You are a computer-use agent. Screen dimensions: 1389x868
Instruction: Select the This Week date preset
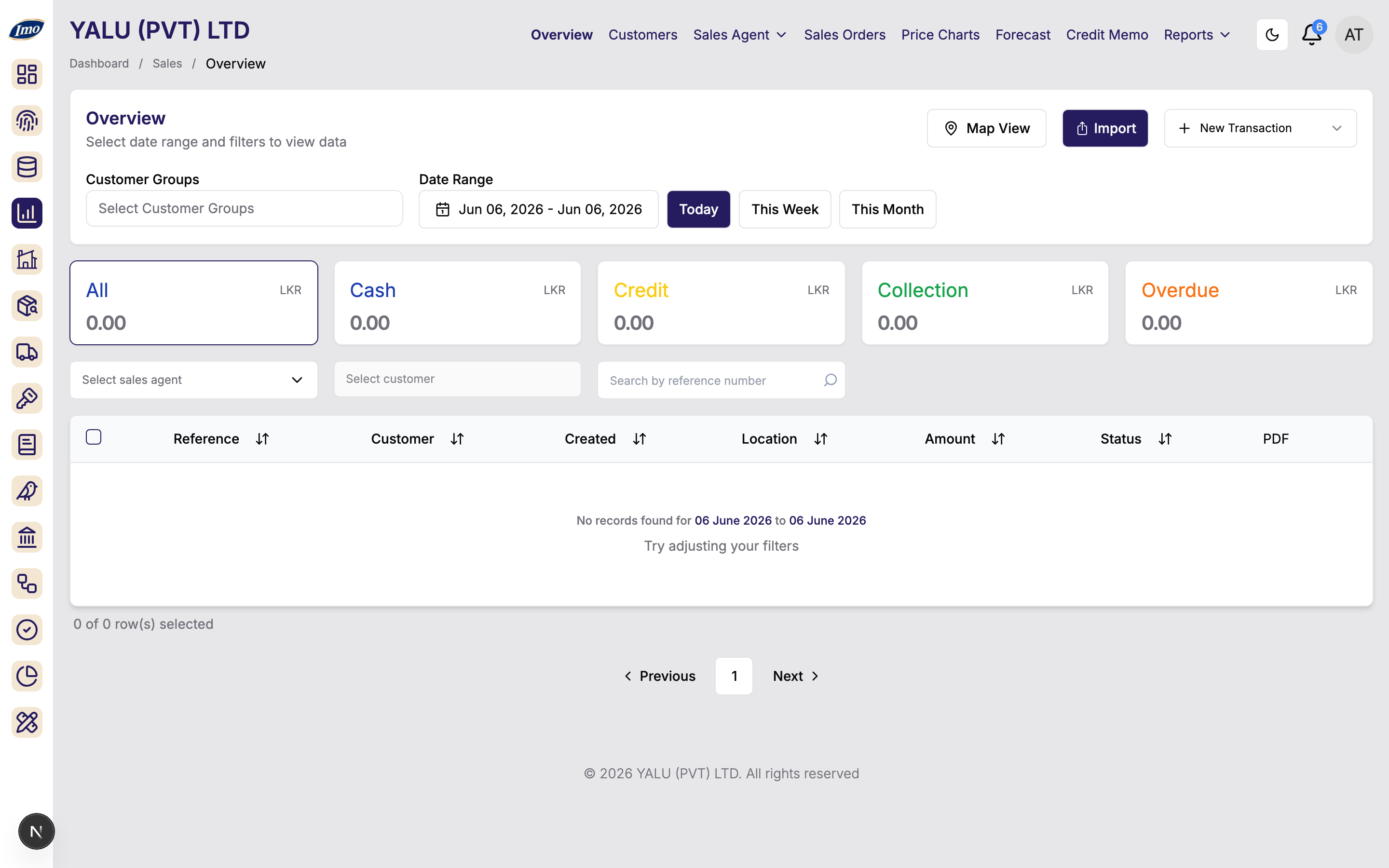click(x=785, y=210)
